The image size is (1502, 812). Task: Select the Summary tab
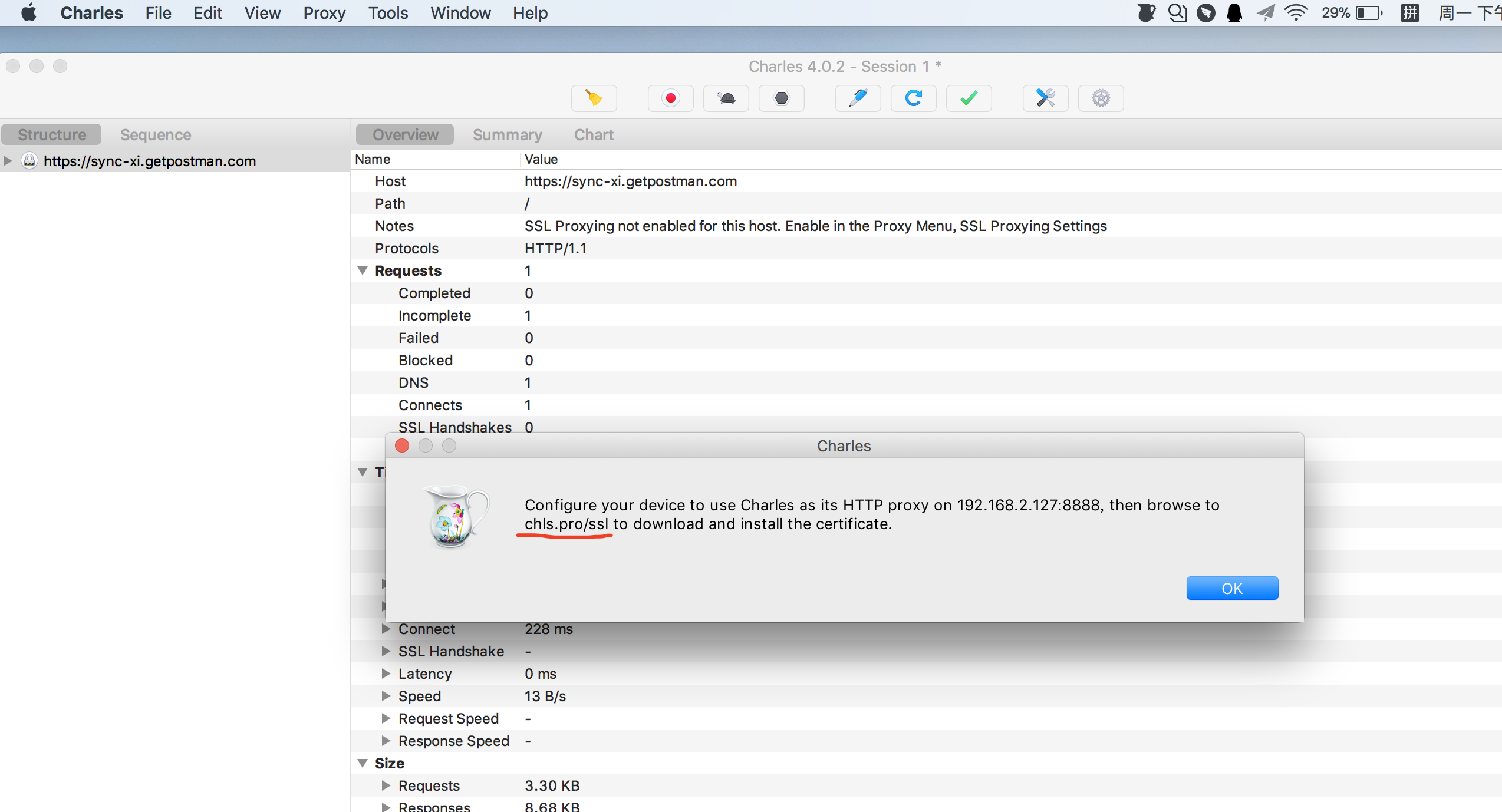(x=508, y=134)
